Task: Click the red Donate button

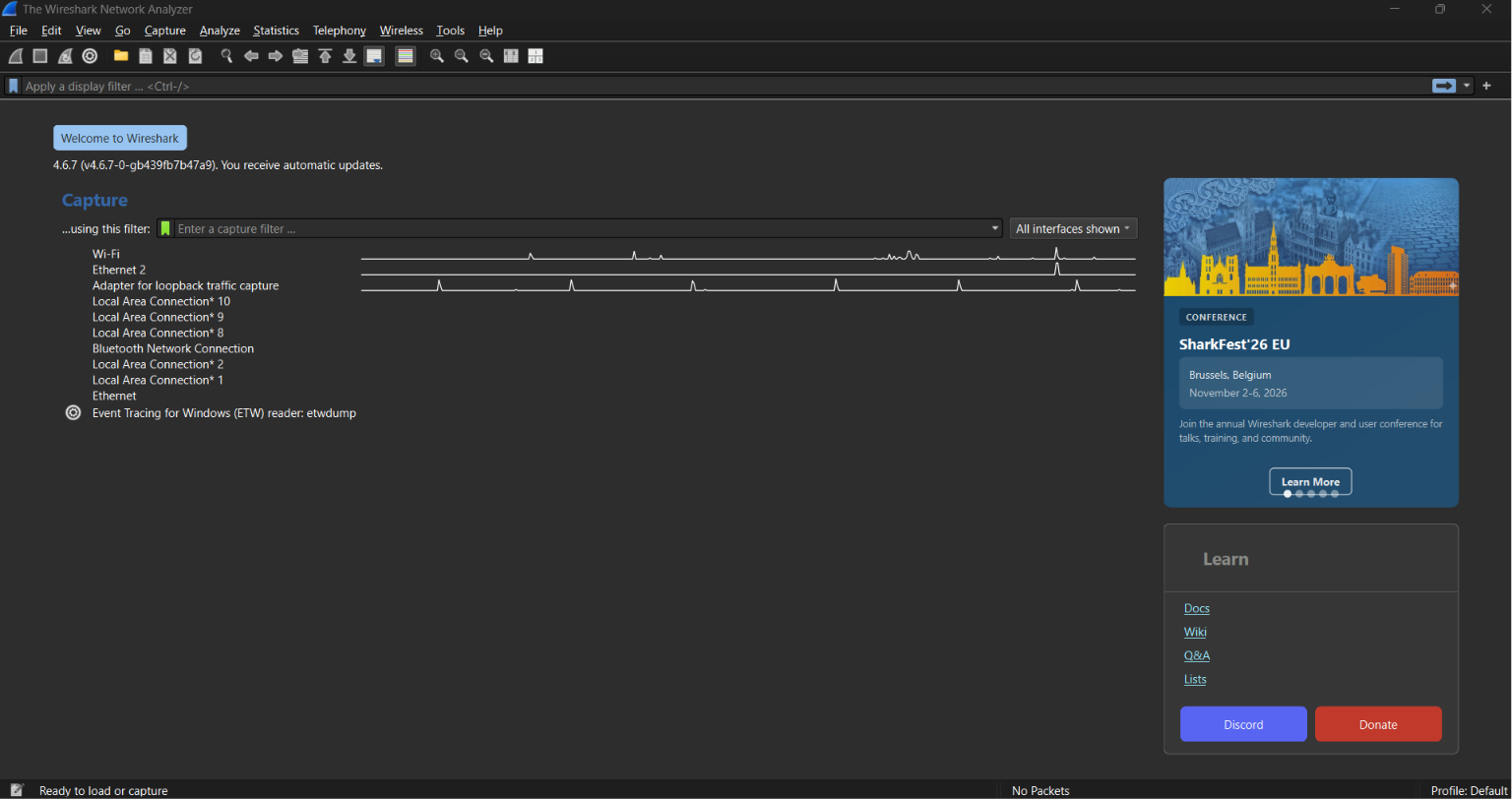Action: [1378, 724]
